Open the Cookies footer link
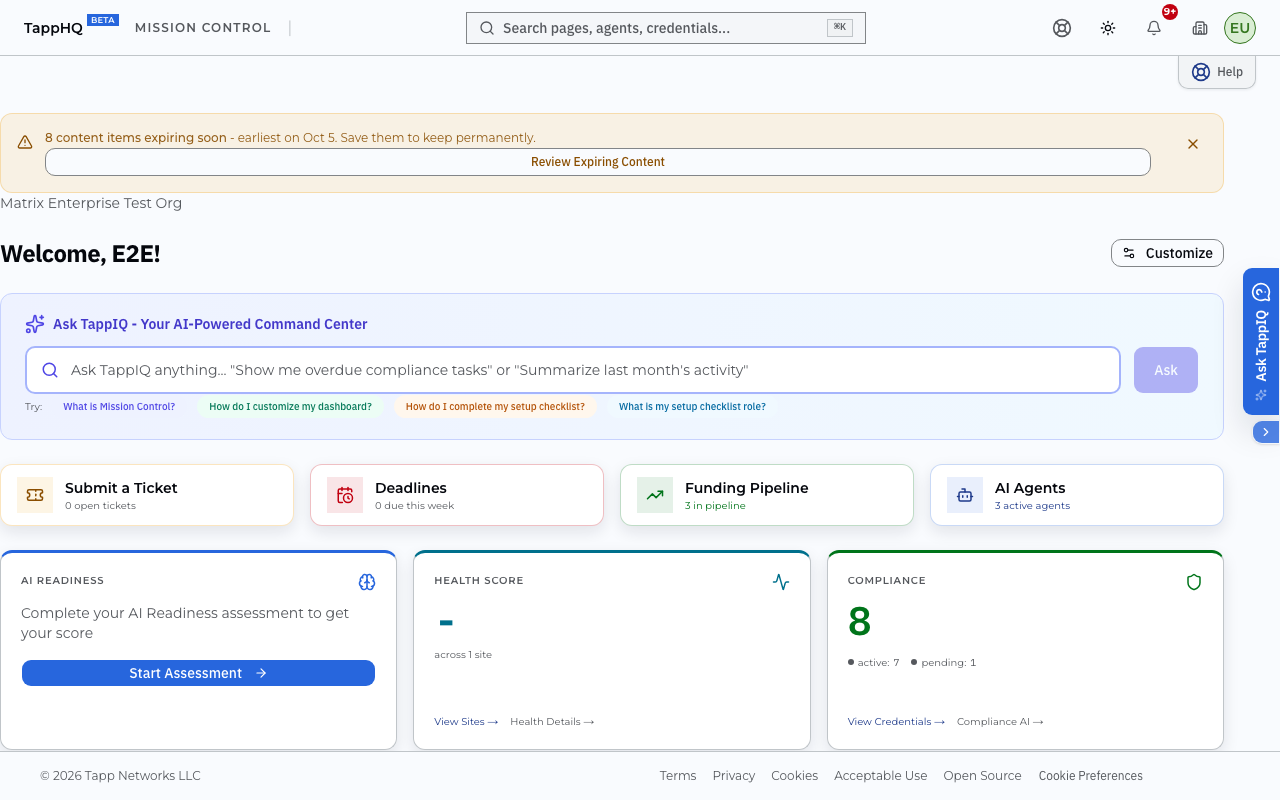 (x=795, y=776)
